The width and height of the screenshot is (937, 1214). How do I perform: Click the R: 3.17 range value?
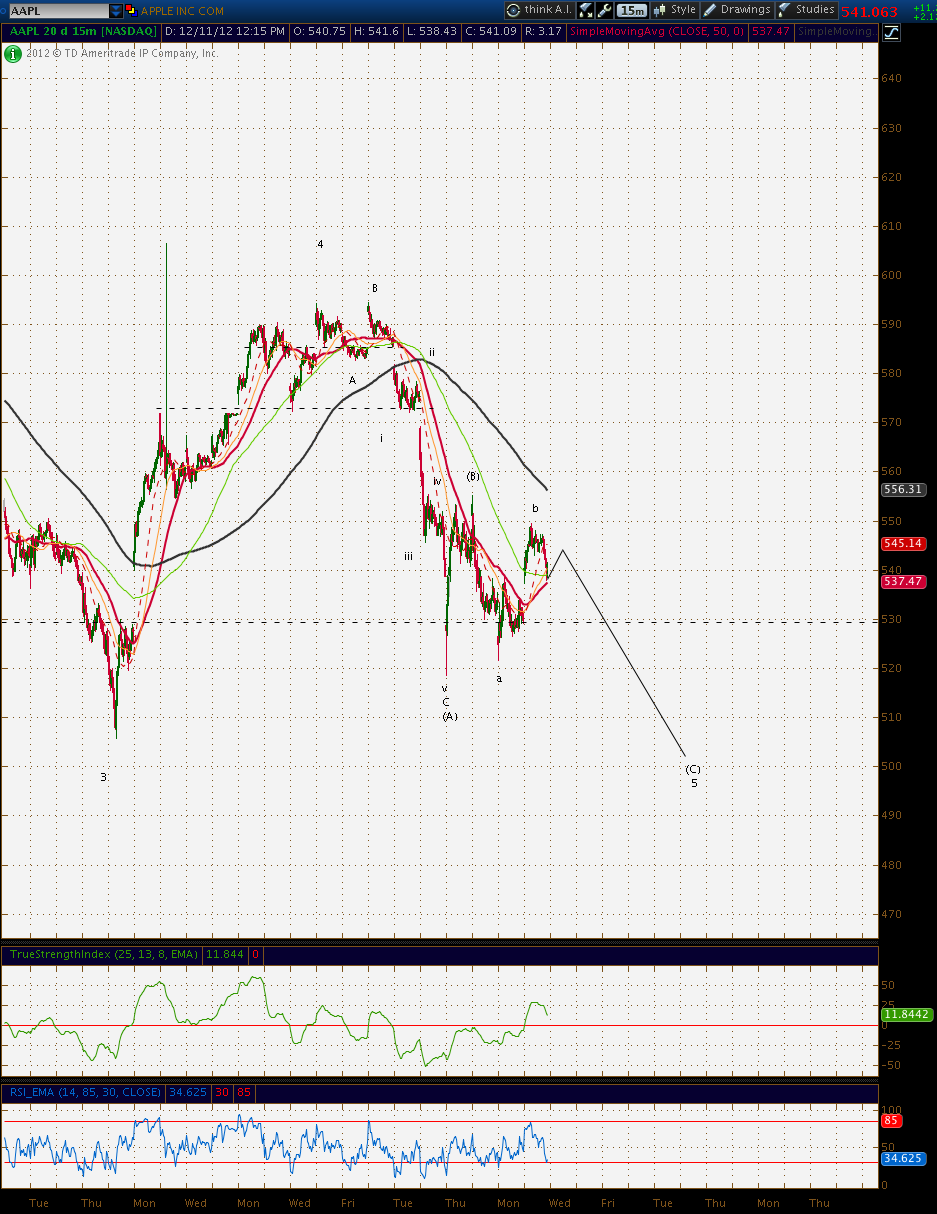pos(543,32)
